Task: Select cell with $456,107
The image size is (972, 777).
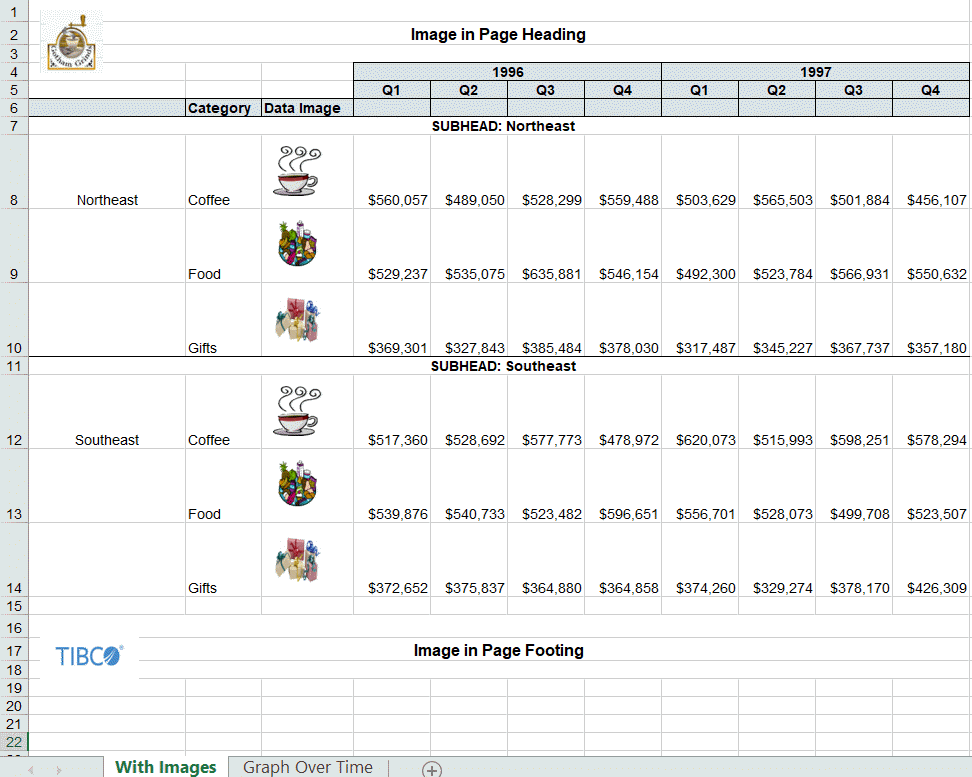Action: tap(930, 172)
